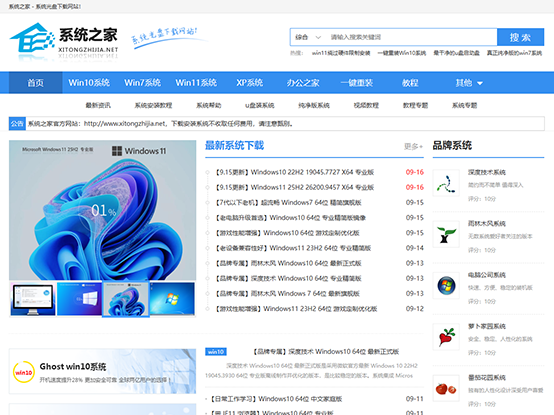Open Windows10 22H2 19045.7727 X64 专业版 entry
The height and width of the screenshot is (415, 554).
tap(295, 172)
